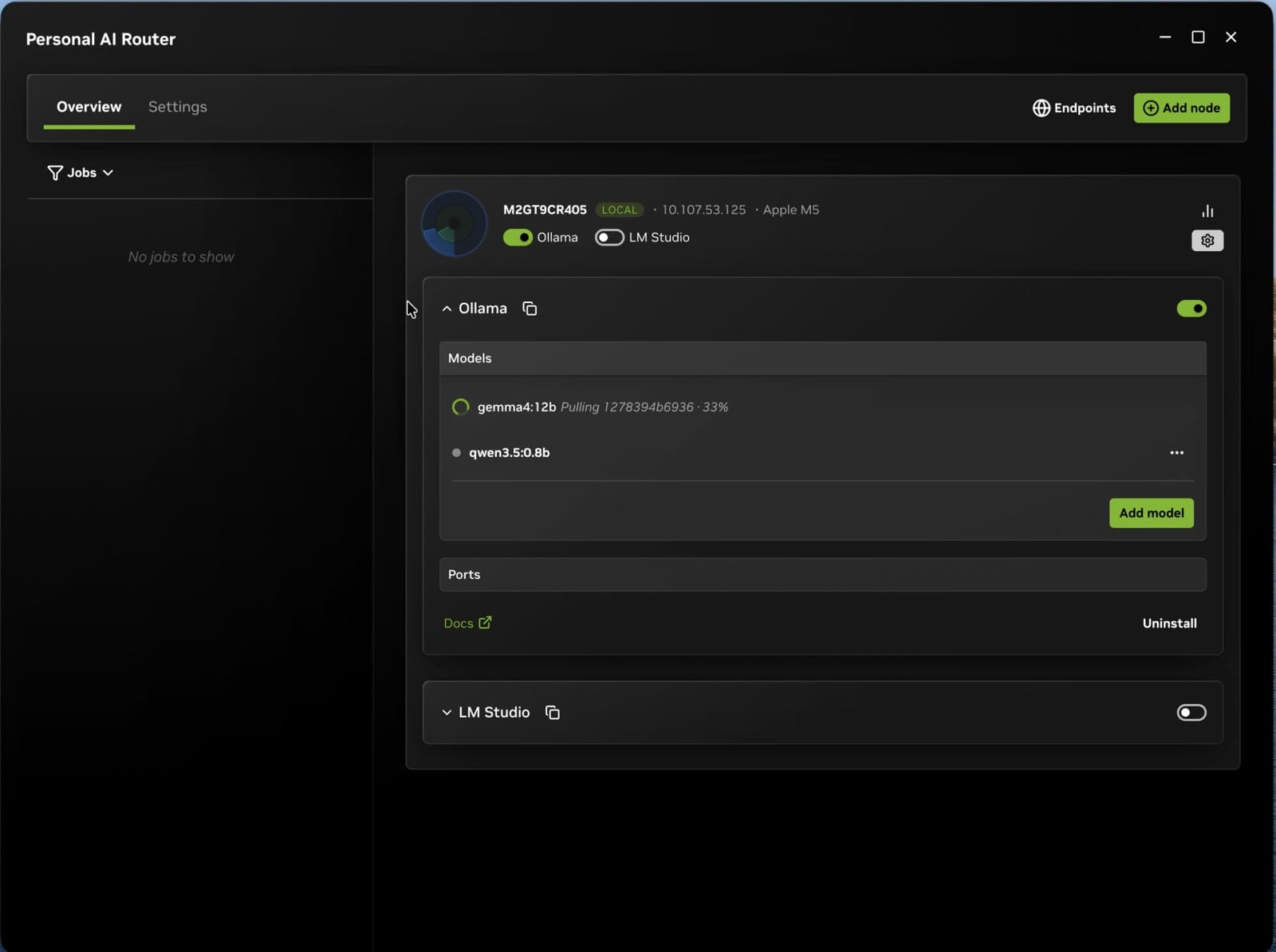Open node statistics bar chart icon
1276x952 pixels.
pos(1207,211)
